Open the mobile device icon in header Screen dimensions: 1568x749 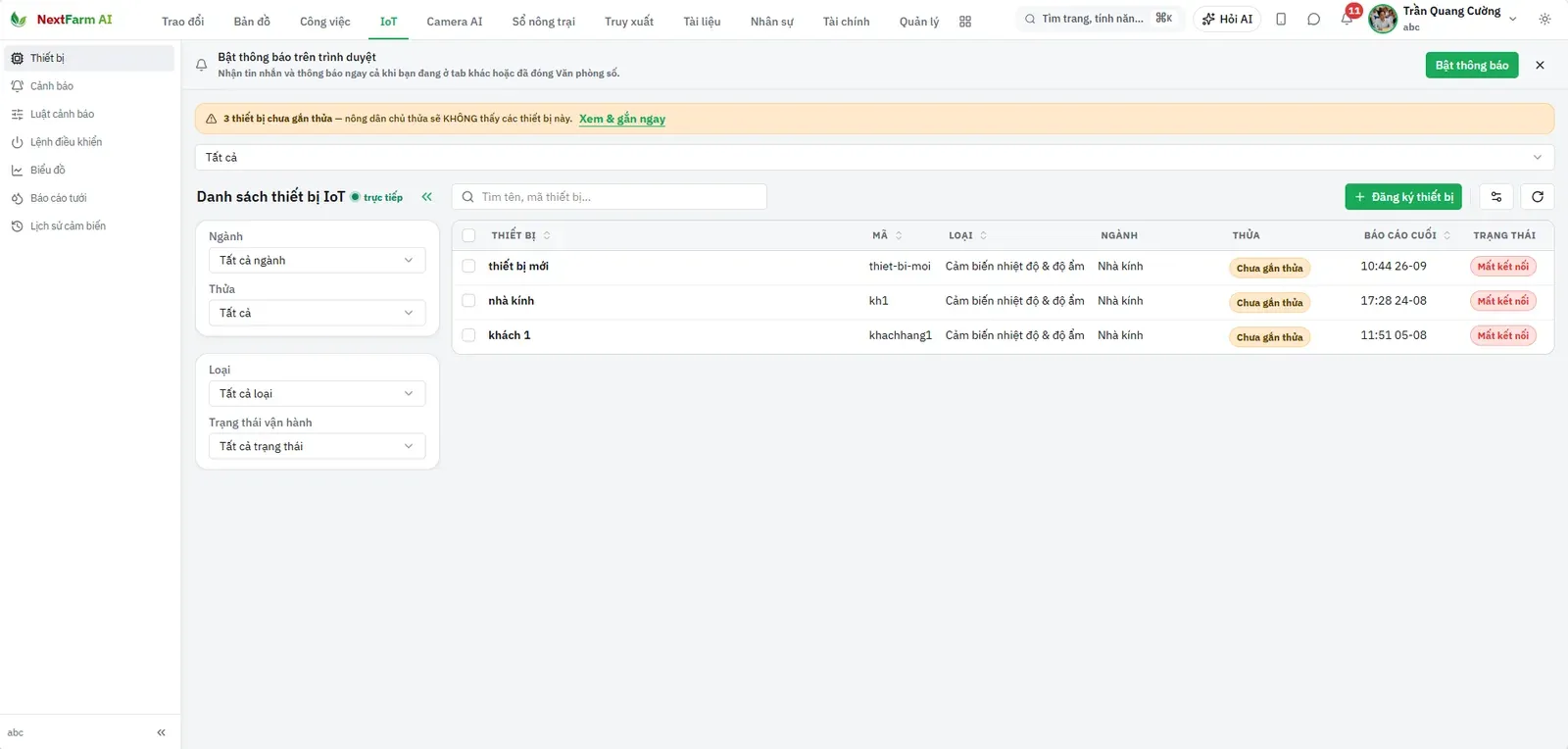[1281, 20]
